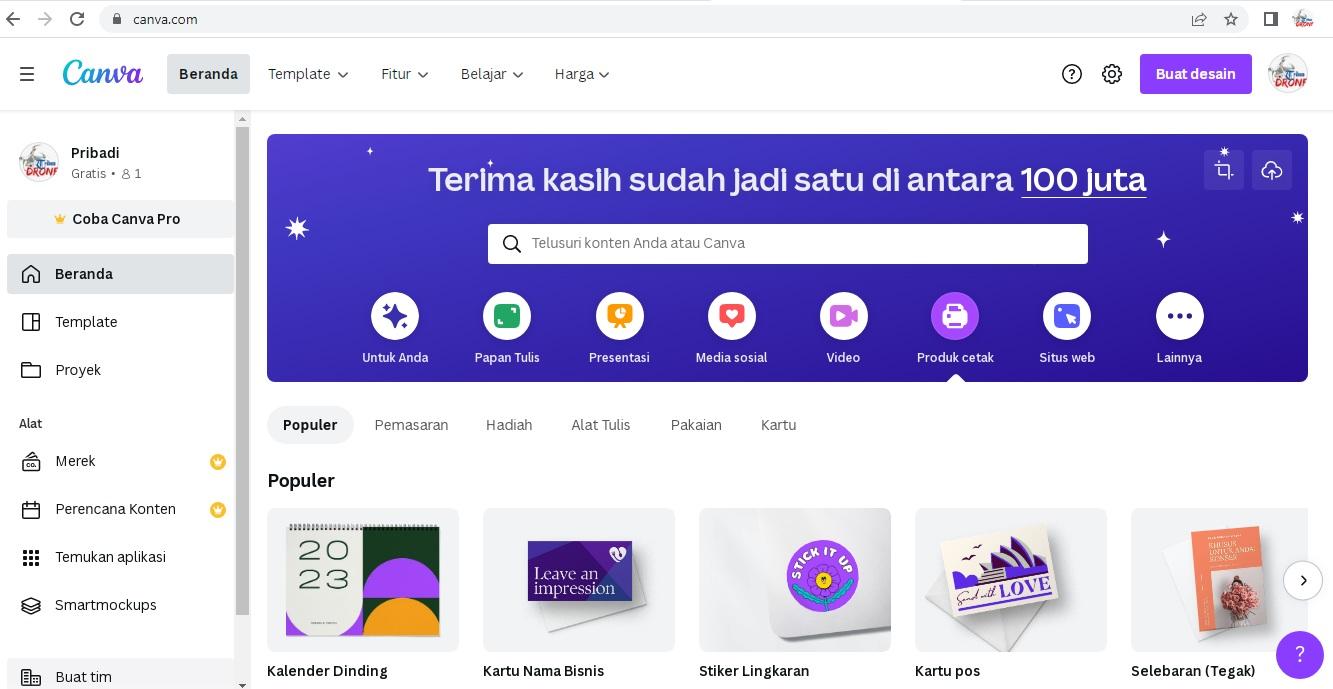The width and height of the screenshot is (1333, 689).
Task: Toggle the hamburger menu sidebar
Action: click(27, 74)
